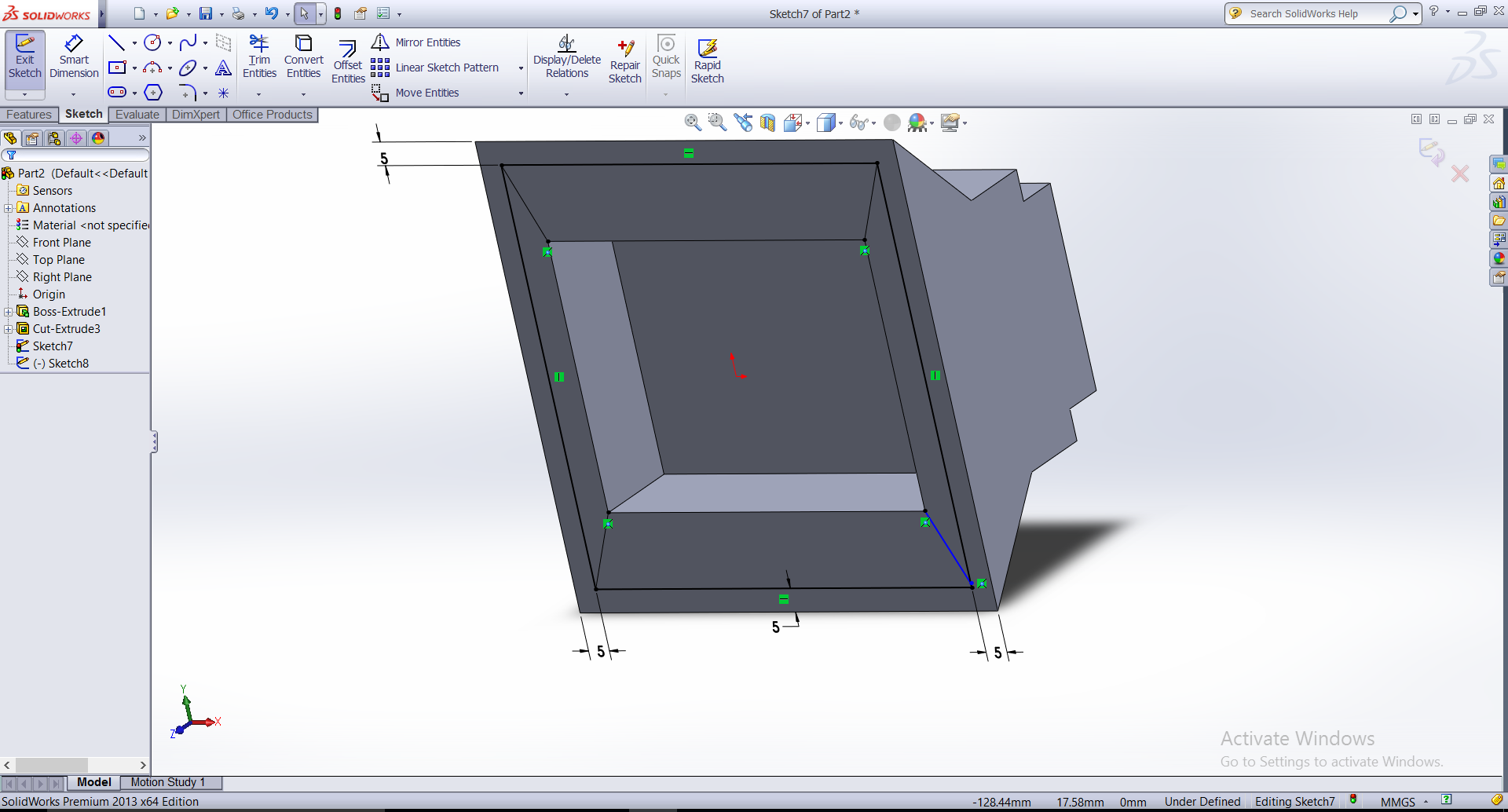Click Rapid Sketch tool
Screen dimensions: 1508x812
(708, 61)
